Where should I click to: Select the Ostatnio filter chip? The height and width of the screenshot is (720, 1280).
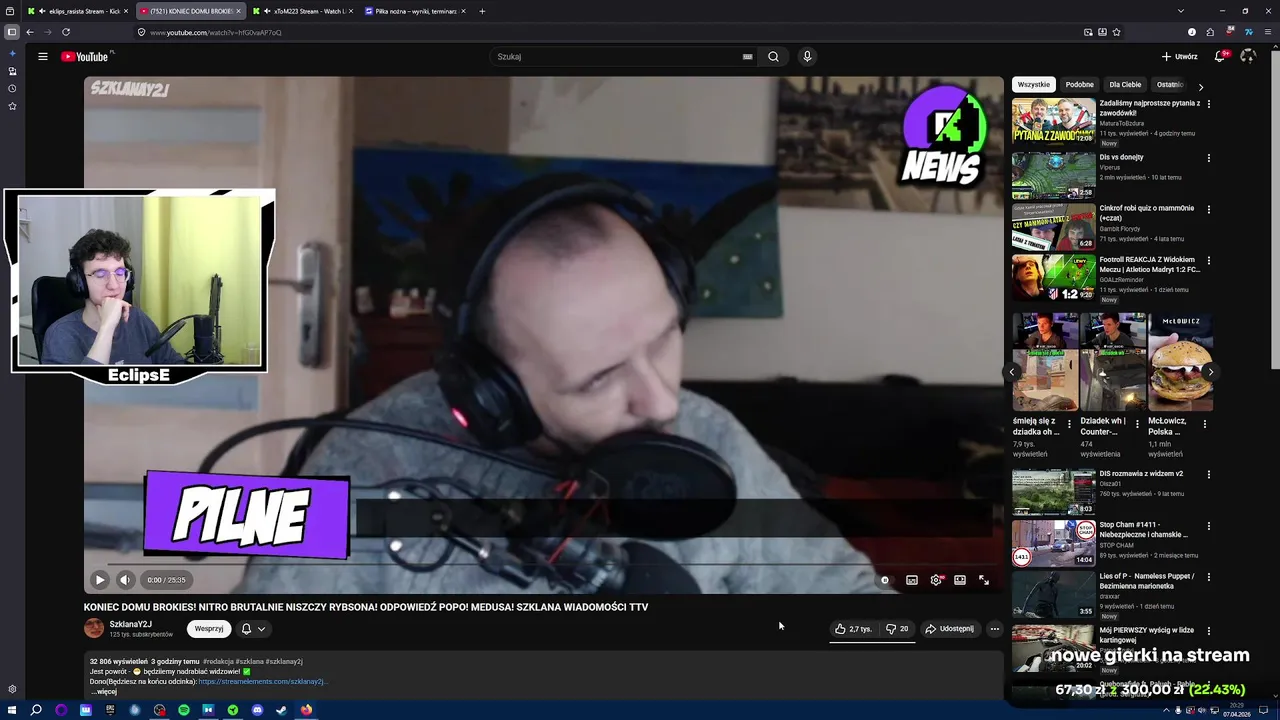point(1169,85)
